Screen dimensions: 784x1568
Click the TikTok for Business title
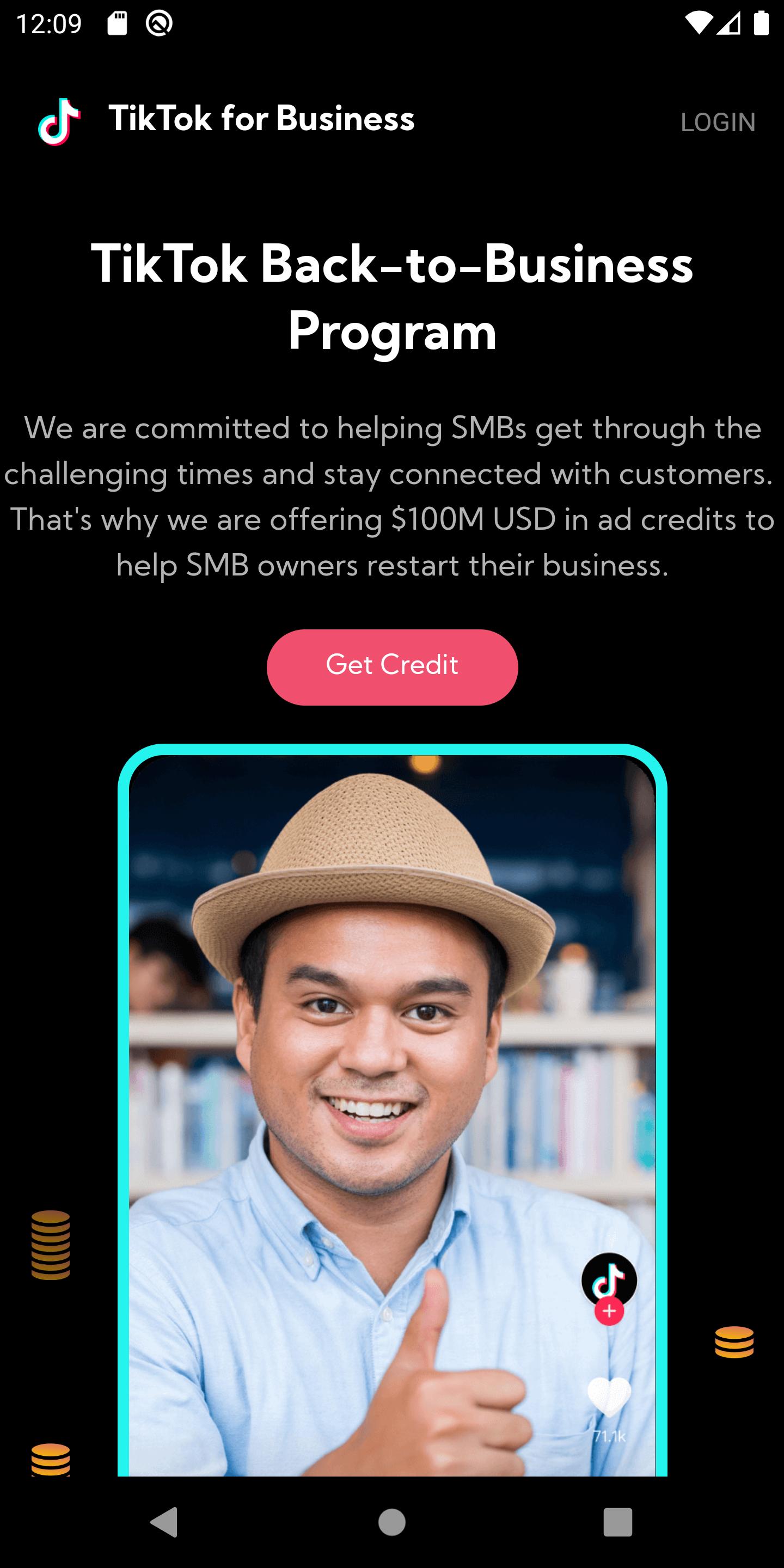click(x=261, y=118)
